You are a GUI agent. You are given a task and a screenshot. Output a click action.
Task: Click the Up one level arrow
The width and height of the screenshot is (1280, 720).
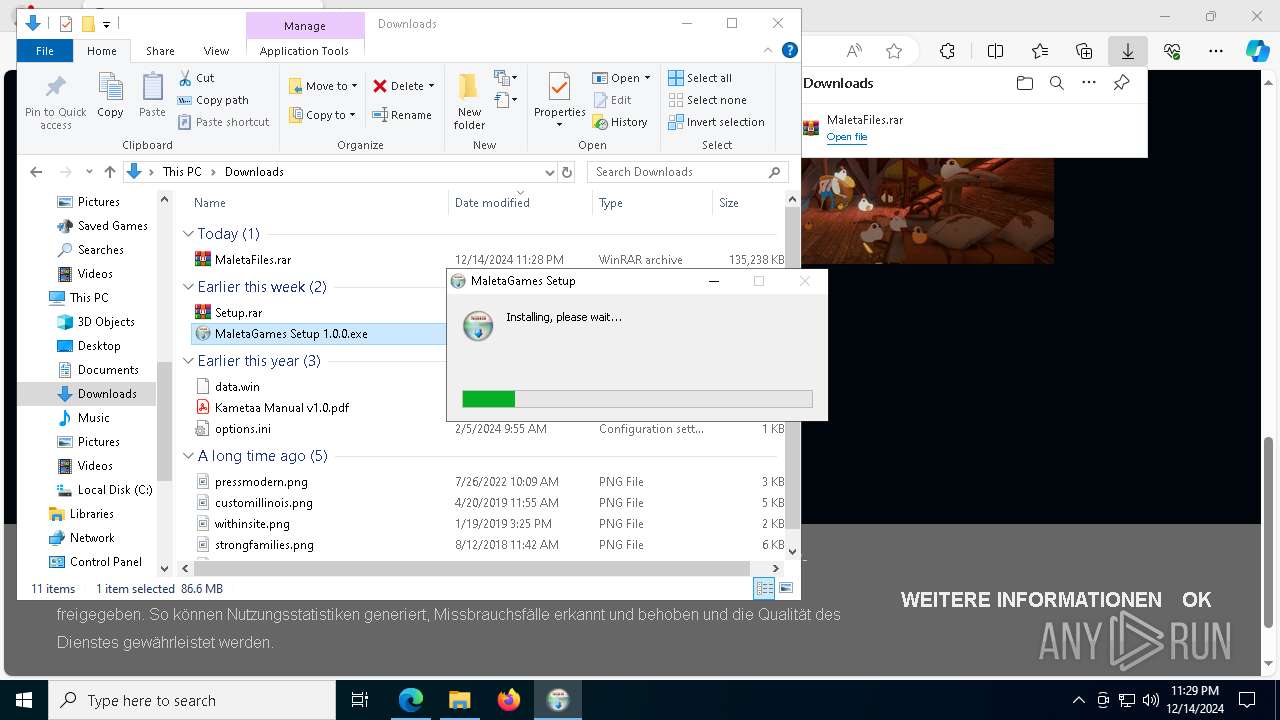coord(110,172)
